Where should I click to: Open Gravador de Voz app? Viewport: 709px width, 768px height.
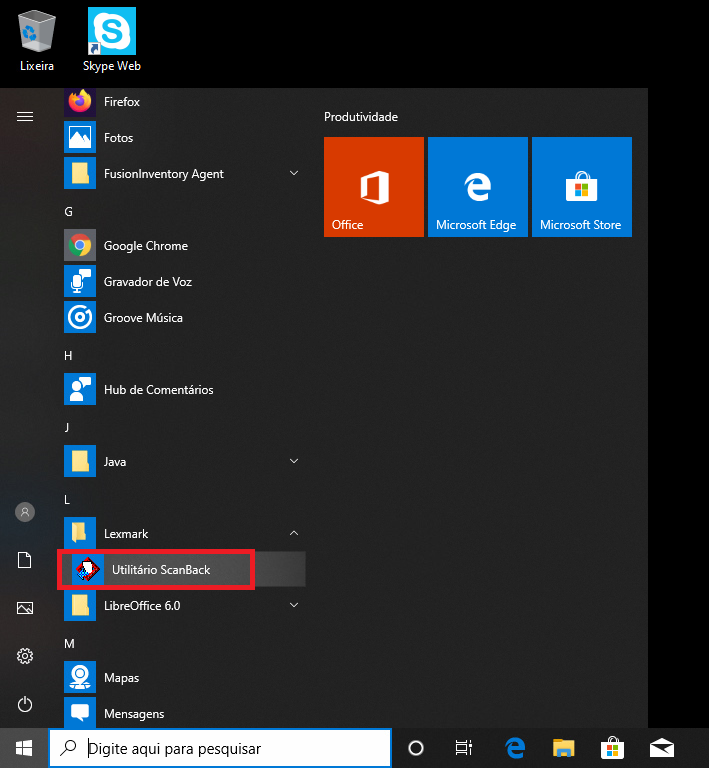pos(184,282)
